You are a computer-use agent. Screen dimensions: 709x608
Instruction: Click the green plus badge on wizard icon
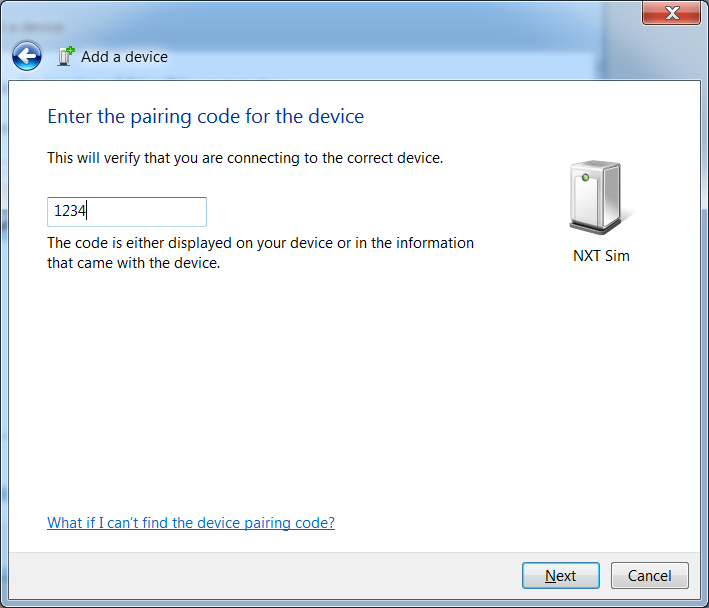click(x=71, y=50)
